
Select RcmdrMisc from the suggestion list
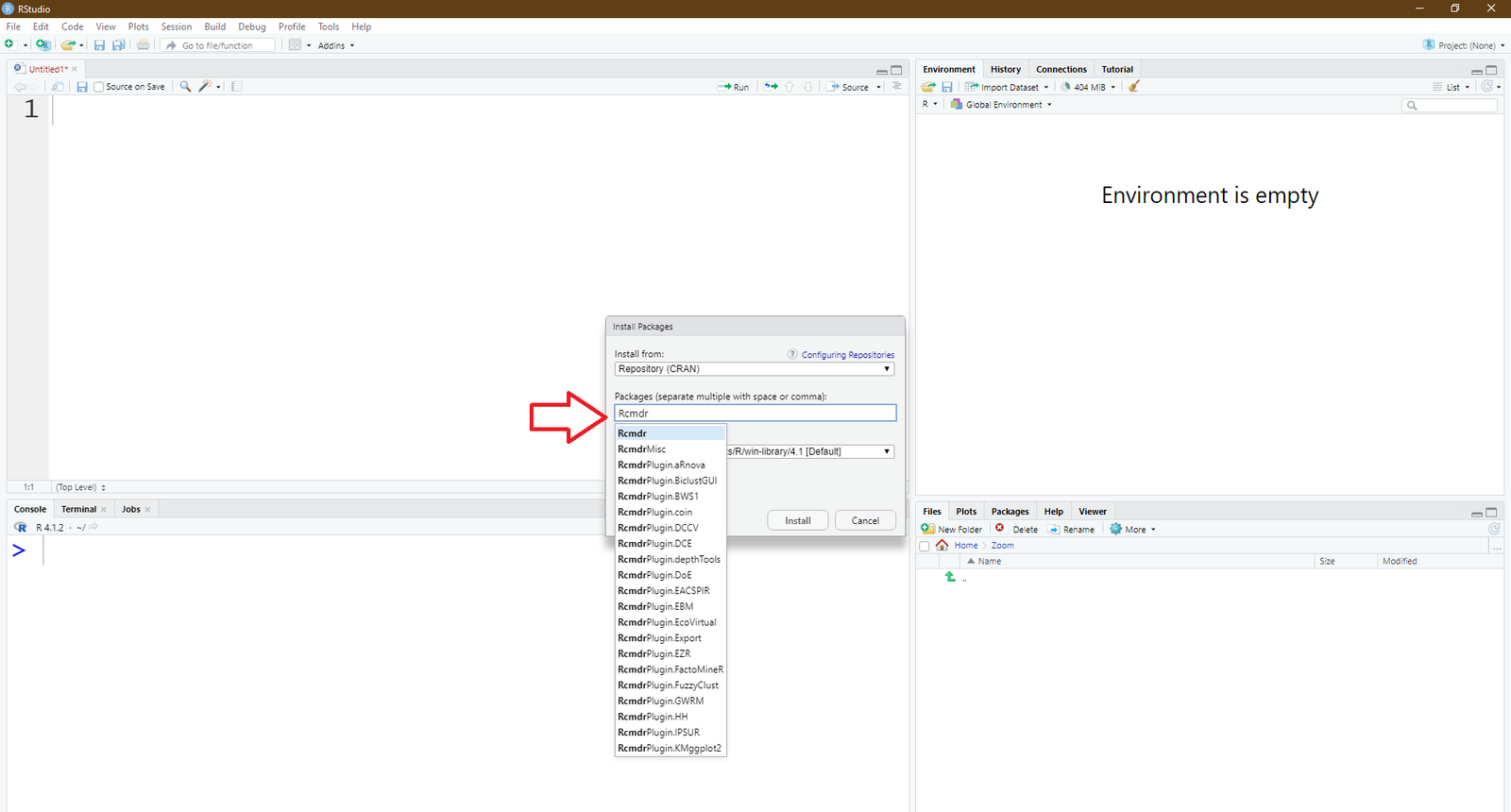click(642, 449)
